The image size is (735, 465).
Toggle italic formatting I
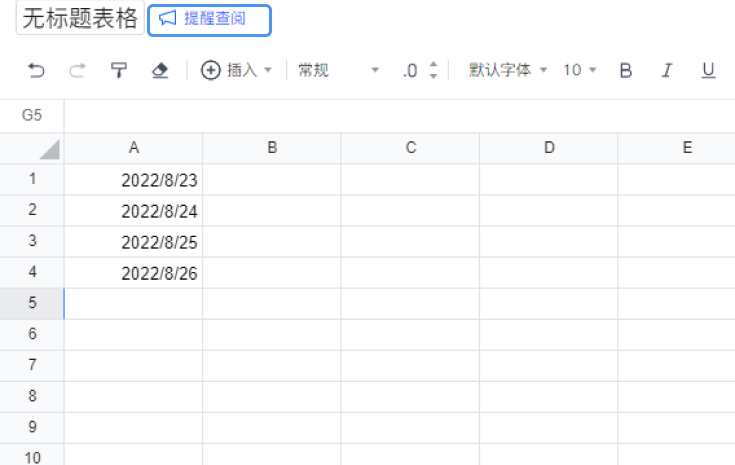pyautogui.click(x=667, y=71)
